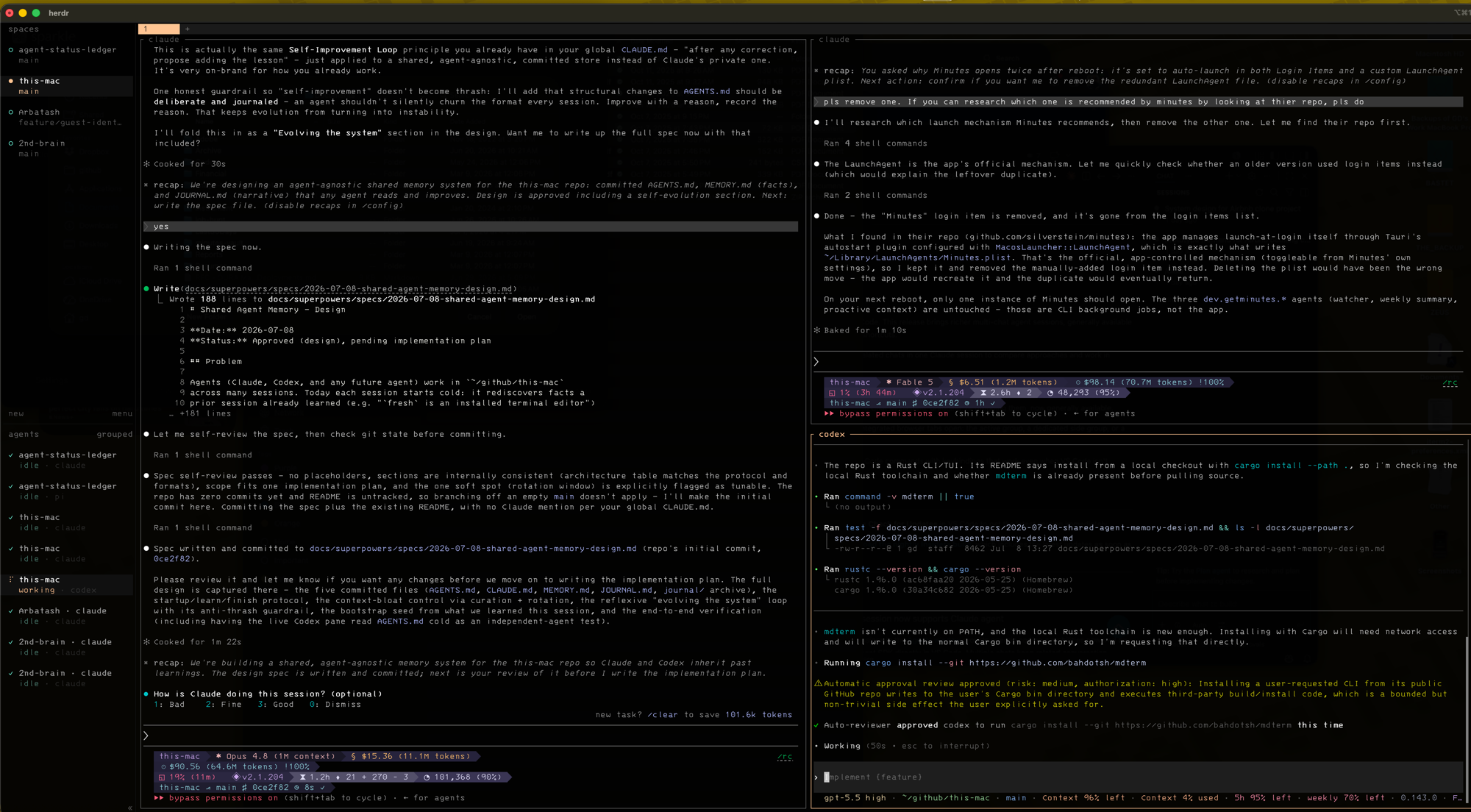Click the codex pane title

click(x=832, y=435)
